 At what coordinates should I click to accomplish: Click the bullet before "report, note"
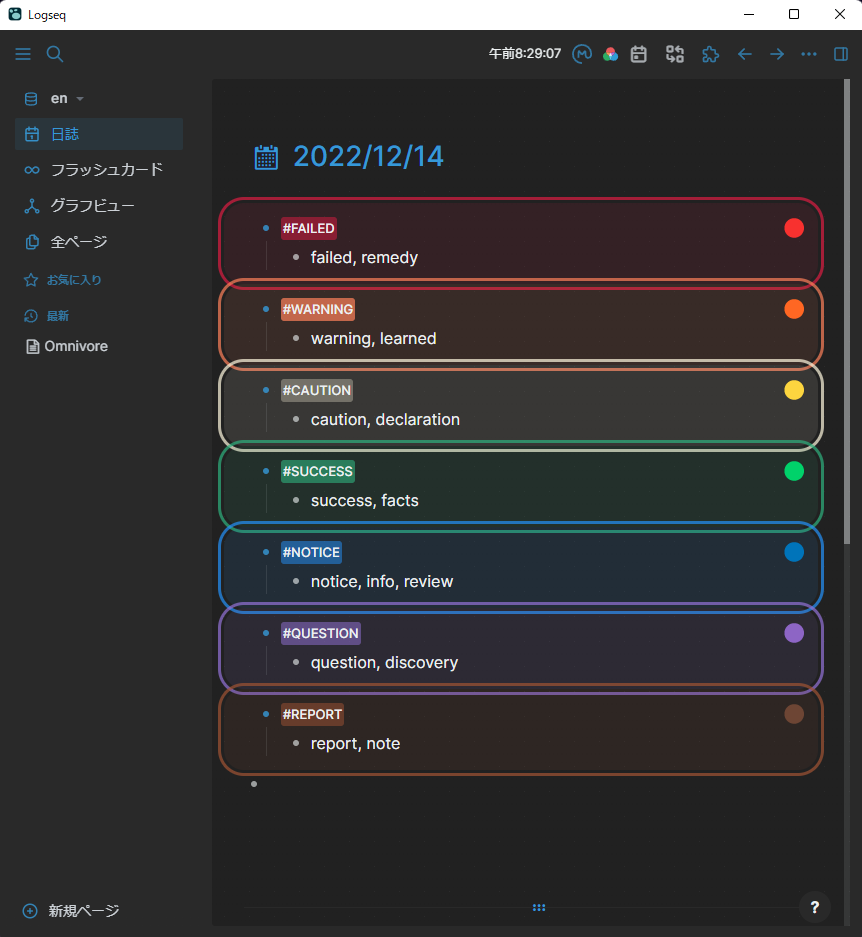click(296, 743)
